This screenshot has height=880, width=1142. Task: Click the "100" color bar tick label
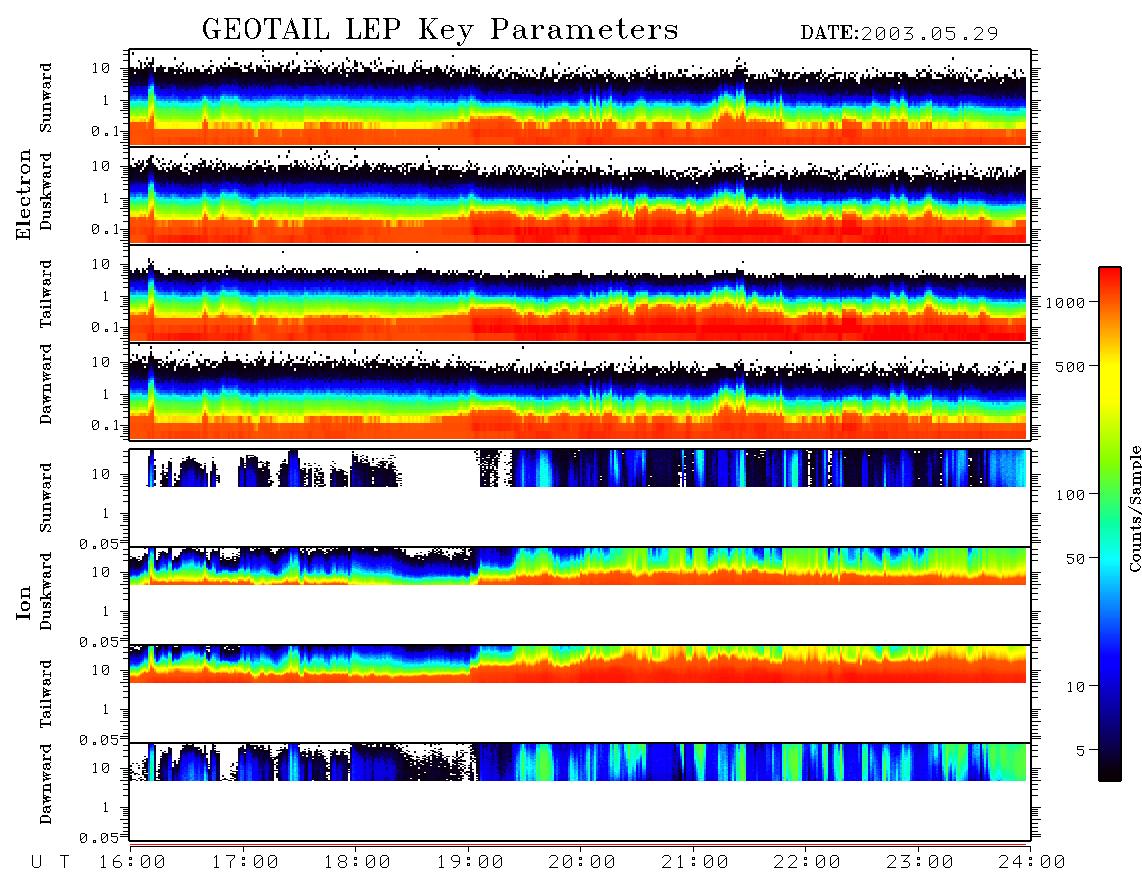[1070, 495]
